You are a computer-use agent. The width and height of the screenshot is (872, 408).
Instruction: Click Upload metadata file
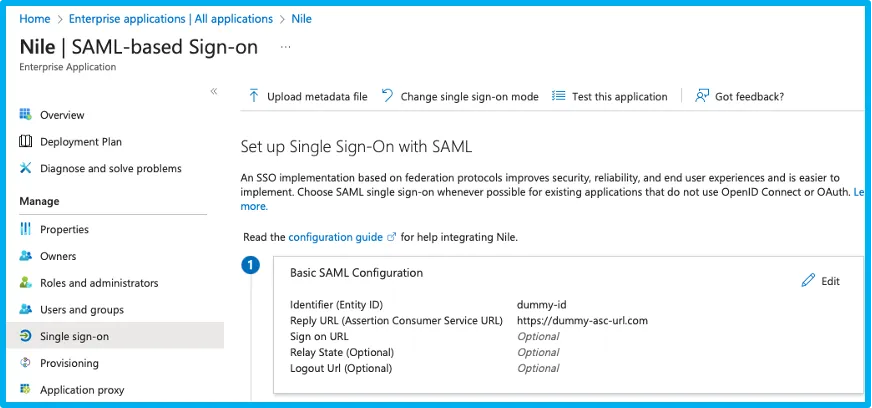point(308,96)
